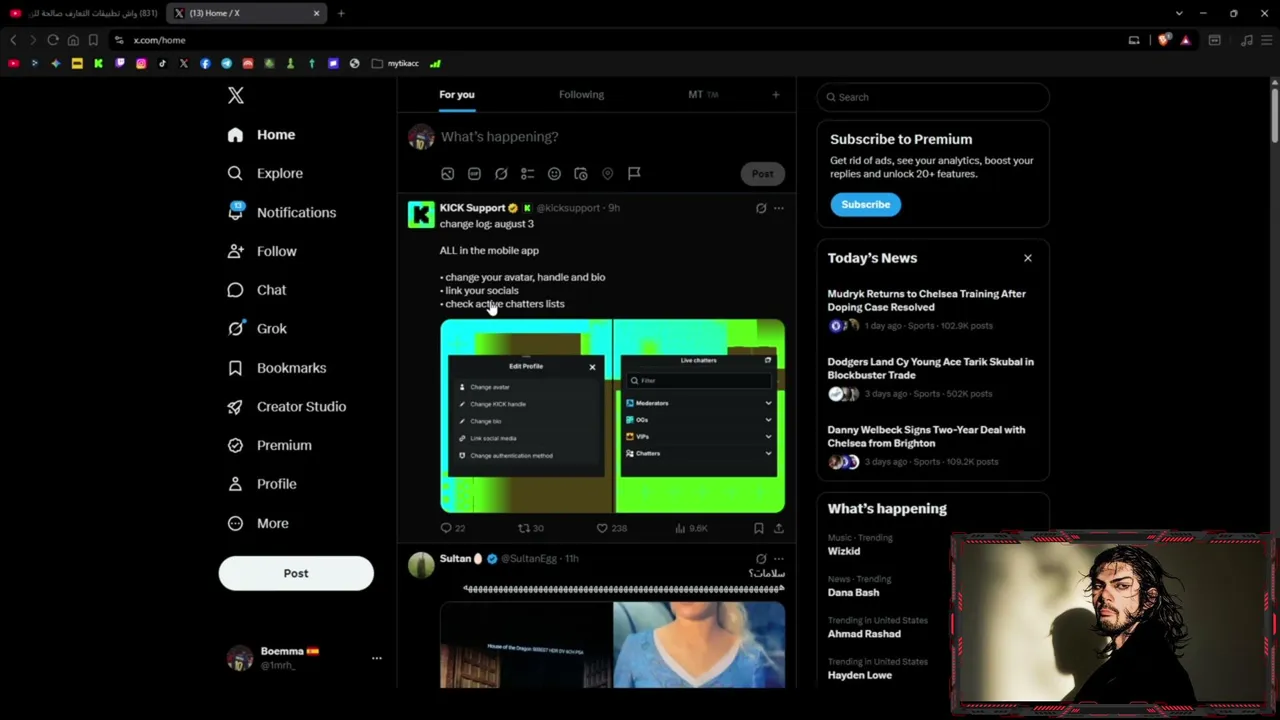Viewport: 1280px width, 720px height.
Task: Add a poll to the new post
Action: click(528, 174)
